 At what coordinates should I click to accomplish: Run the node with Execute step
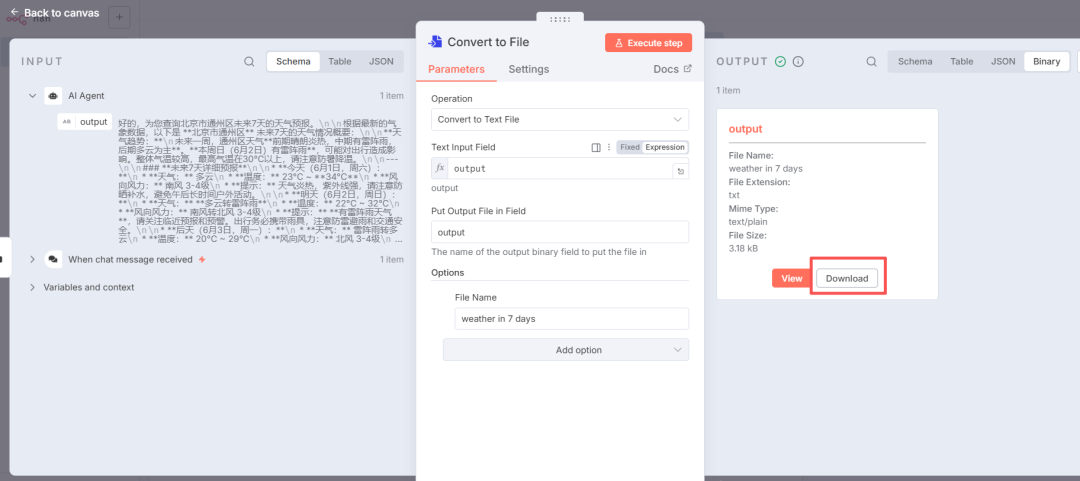point(648,43)
